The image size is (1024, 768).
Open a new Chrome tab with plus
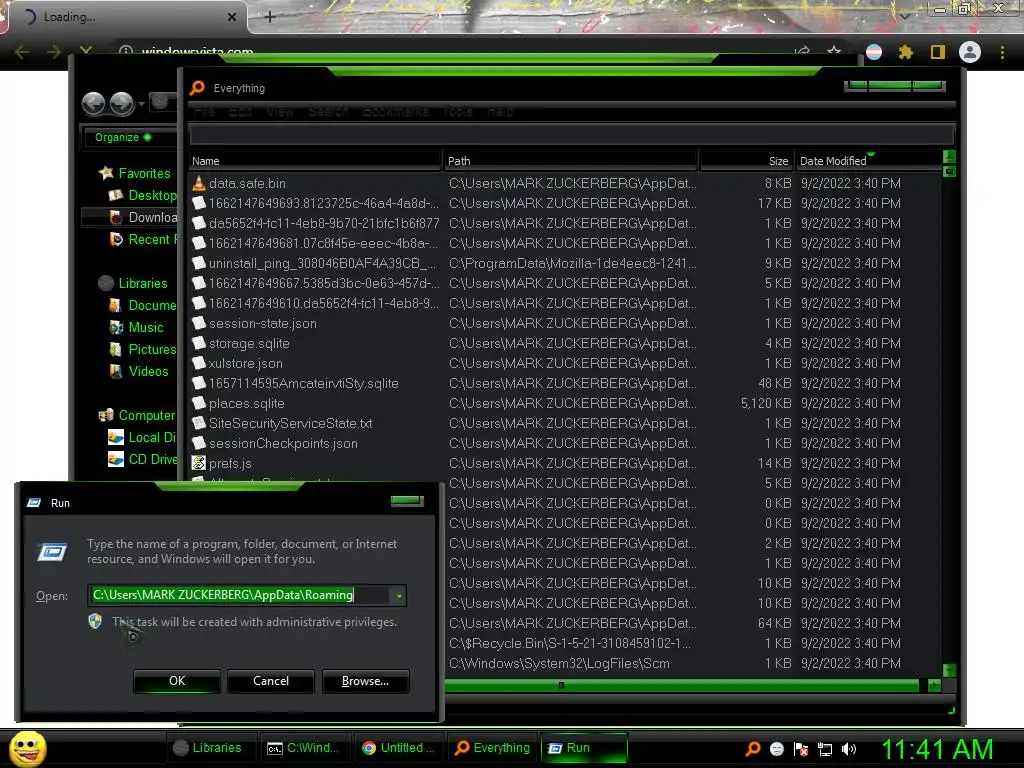(270, 17)
